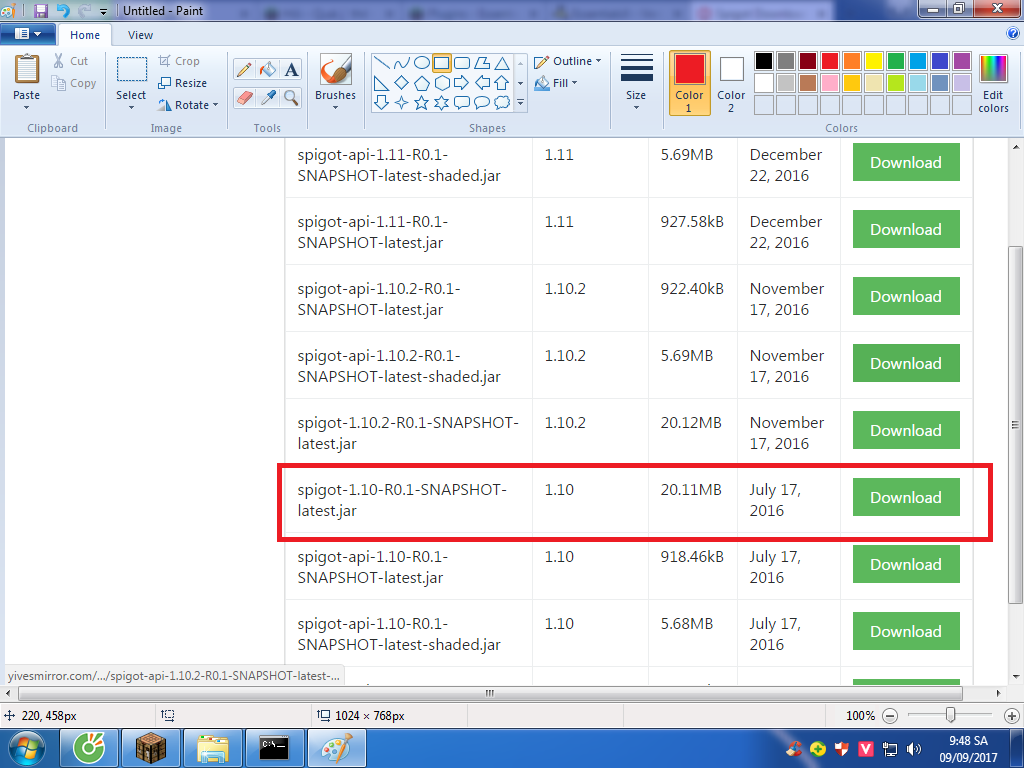The image size is (1024, 768).
Task: Click the zoom out minus button
Action: pyautogui.click(x=889, y=716)
